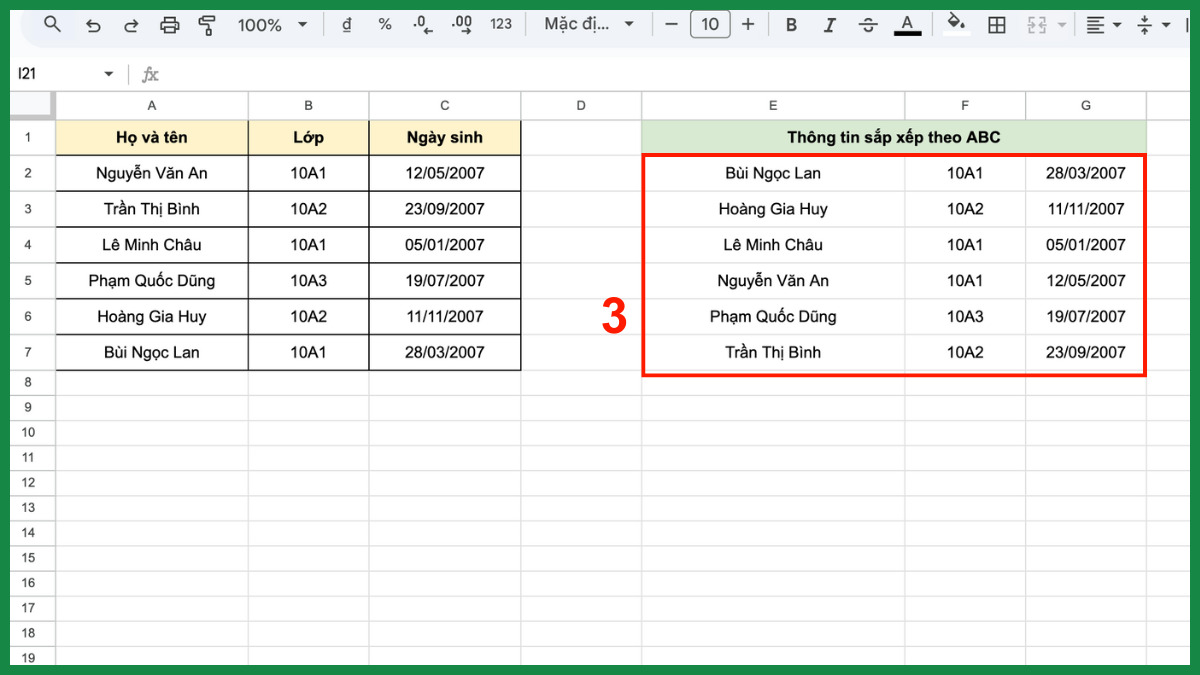Open the 123 number formats menu
Screen dimensions: 1200x675
point(501,25)
